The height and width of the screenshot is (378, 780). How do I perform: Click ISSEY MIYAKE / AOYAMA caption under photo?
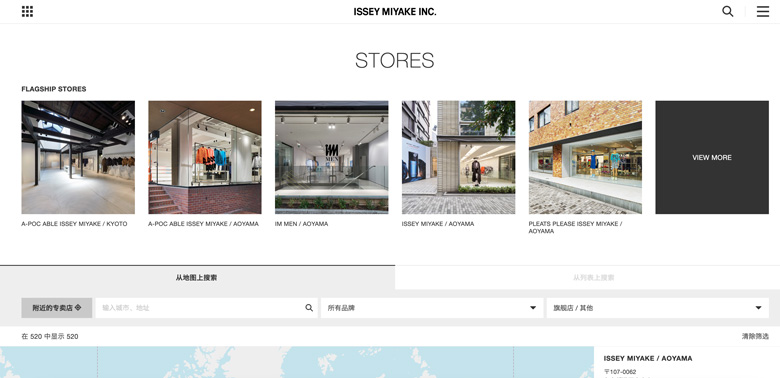click(x=438, y=224)
